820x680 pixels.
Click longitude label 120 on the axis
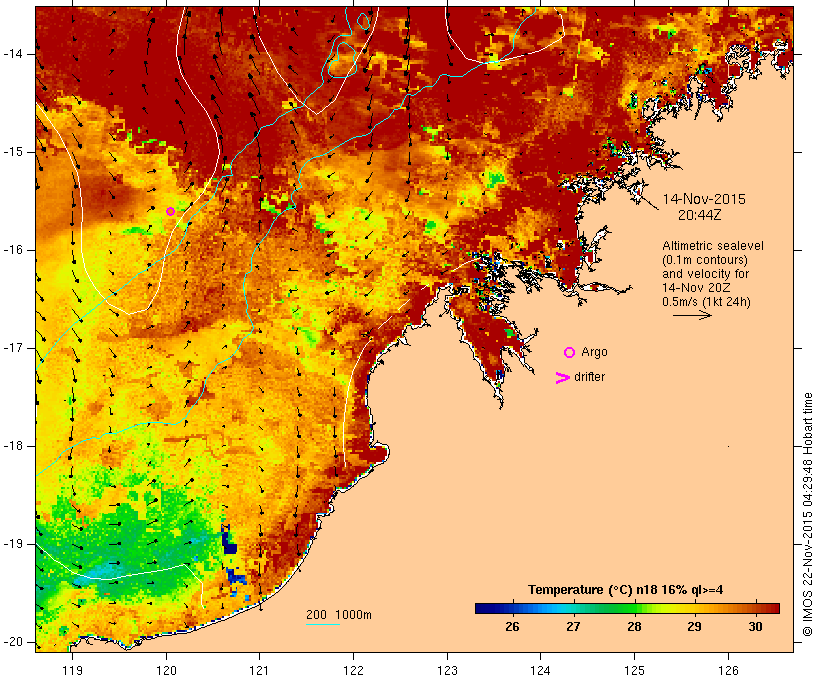pyautogui.click(x=166, y=670)
